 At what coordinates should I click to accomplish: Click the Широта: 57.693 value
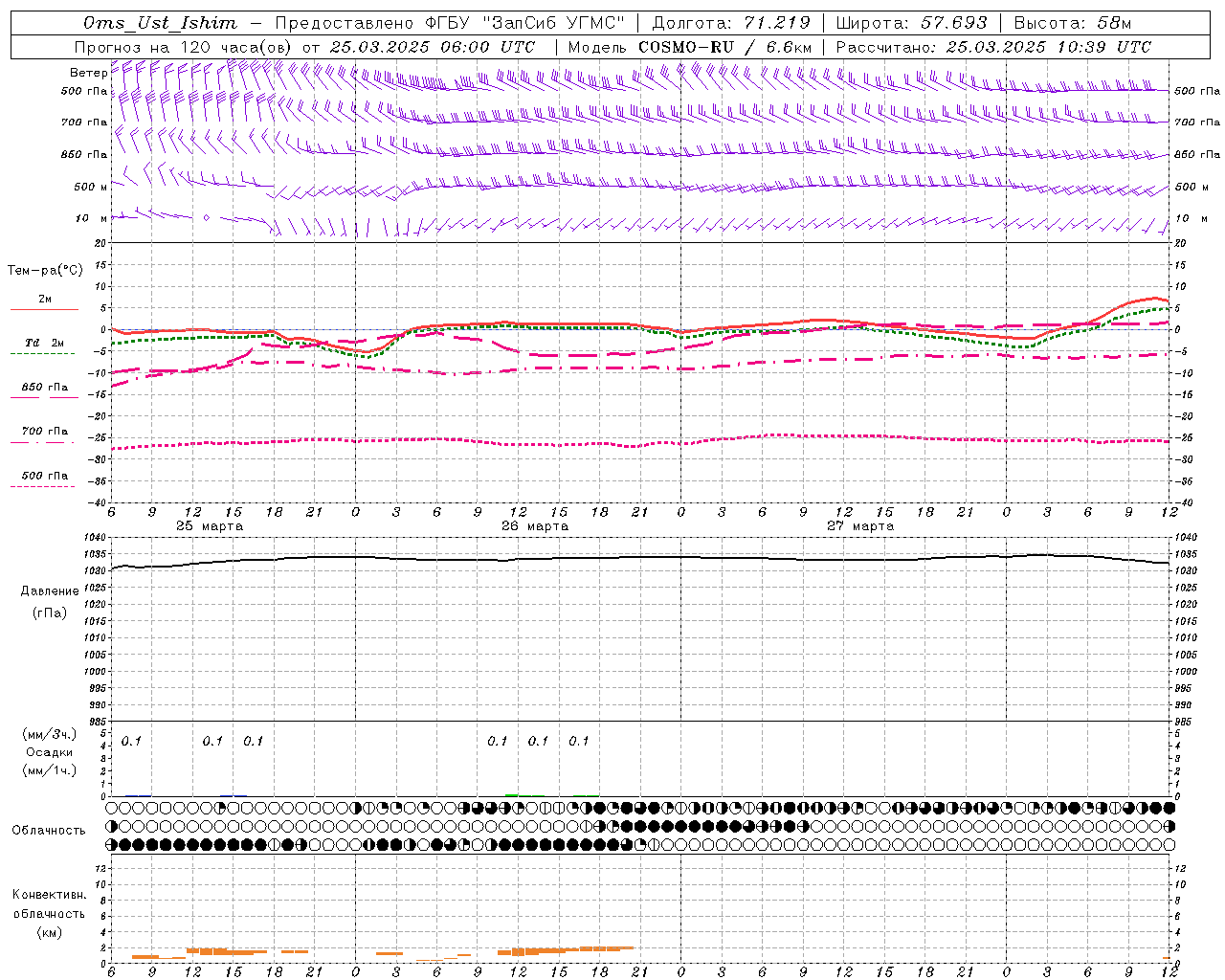tap(912, 23)
